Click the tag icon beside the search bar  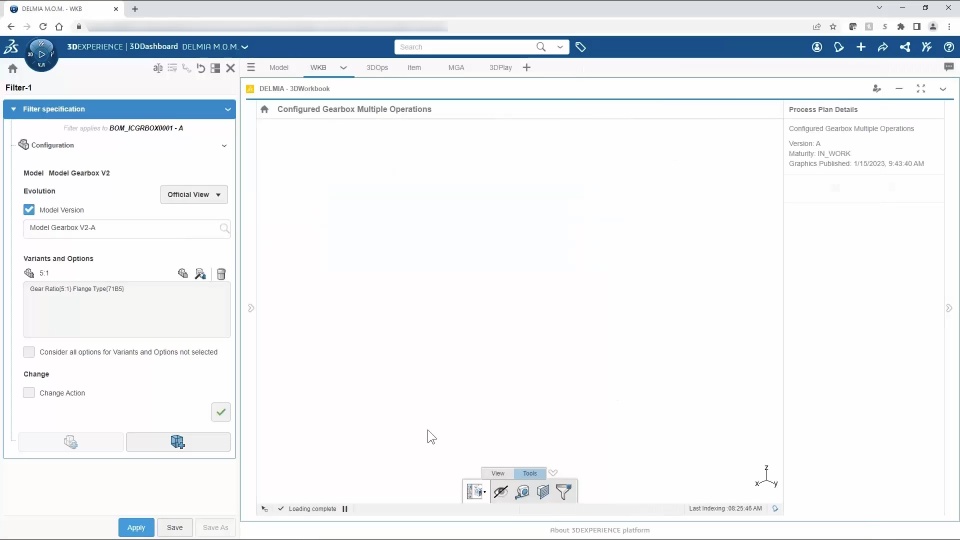(580, 47)
